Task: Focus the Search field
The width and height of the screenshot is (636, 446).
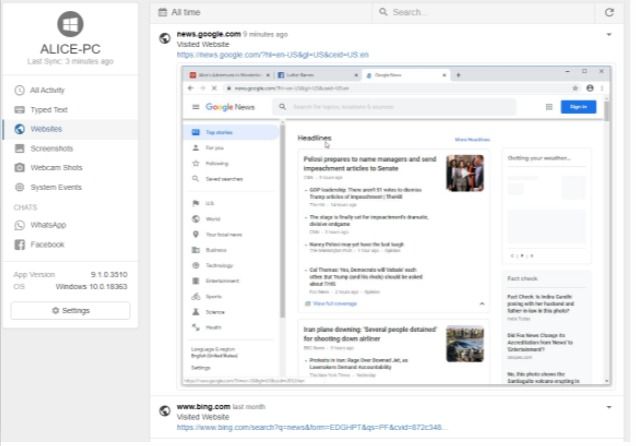Action: [485, 12]
